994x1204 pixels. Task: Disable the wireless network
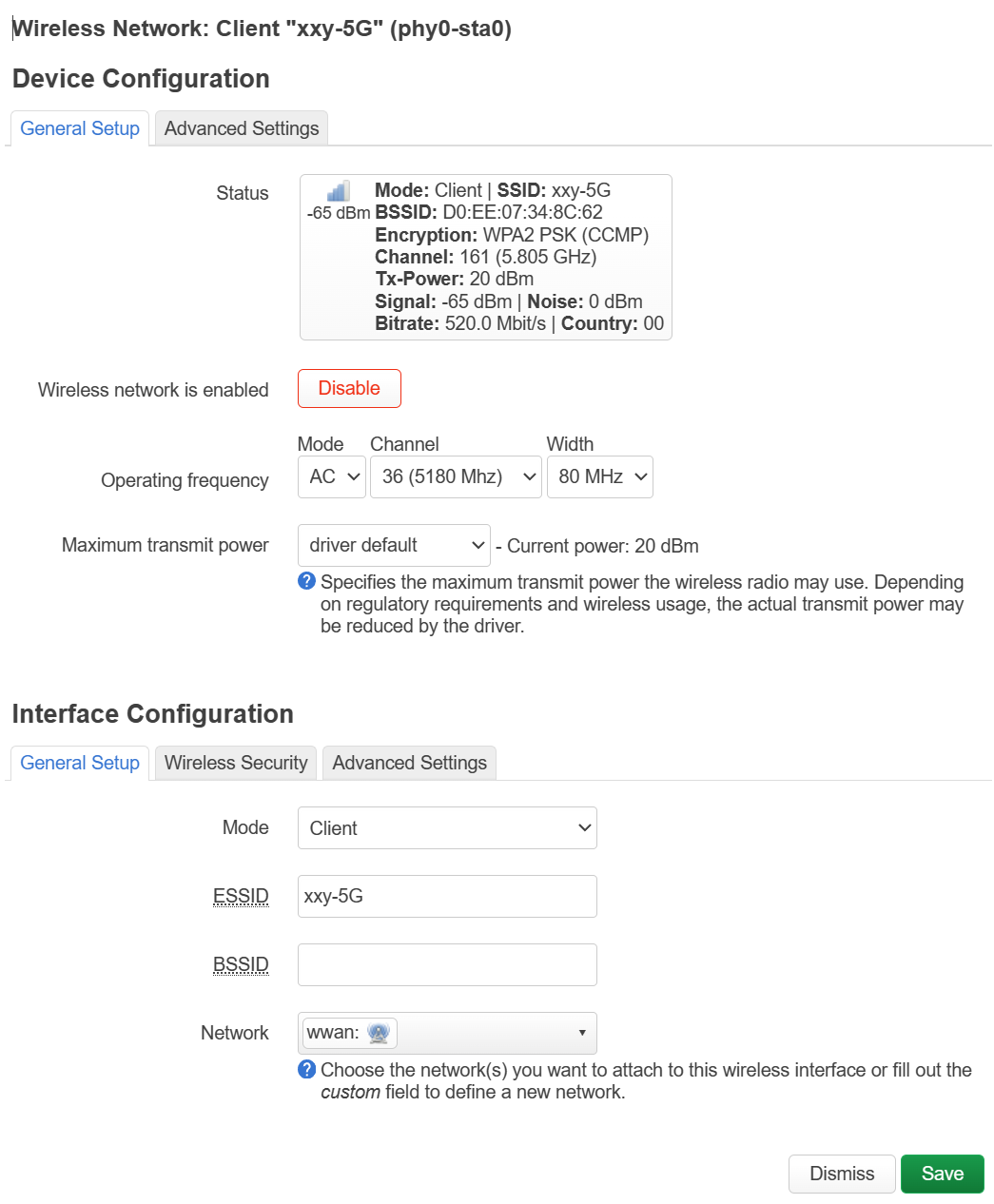349,388
